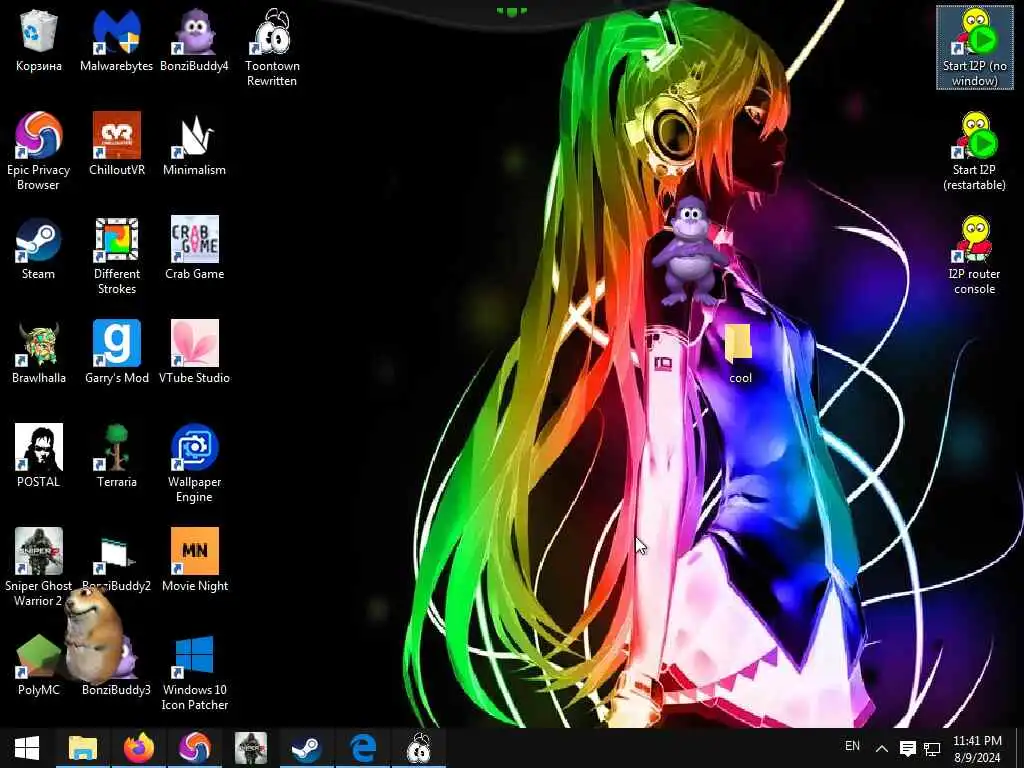Select the Movie Night desktop icon

coord(194,560)
